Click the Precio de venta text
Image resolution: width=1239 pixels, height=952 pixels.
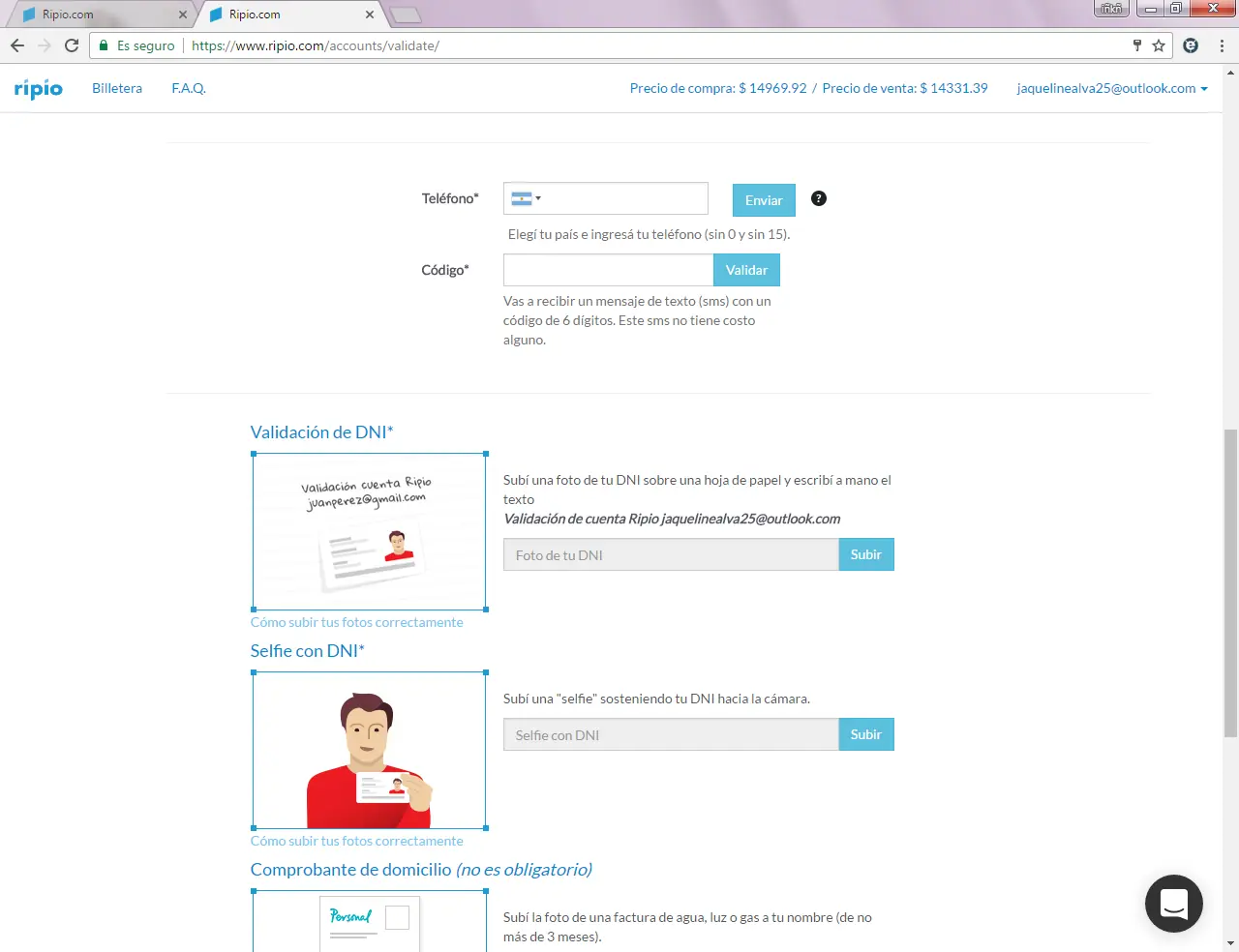pyautogui.click(x=905, y=88)
